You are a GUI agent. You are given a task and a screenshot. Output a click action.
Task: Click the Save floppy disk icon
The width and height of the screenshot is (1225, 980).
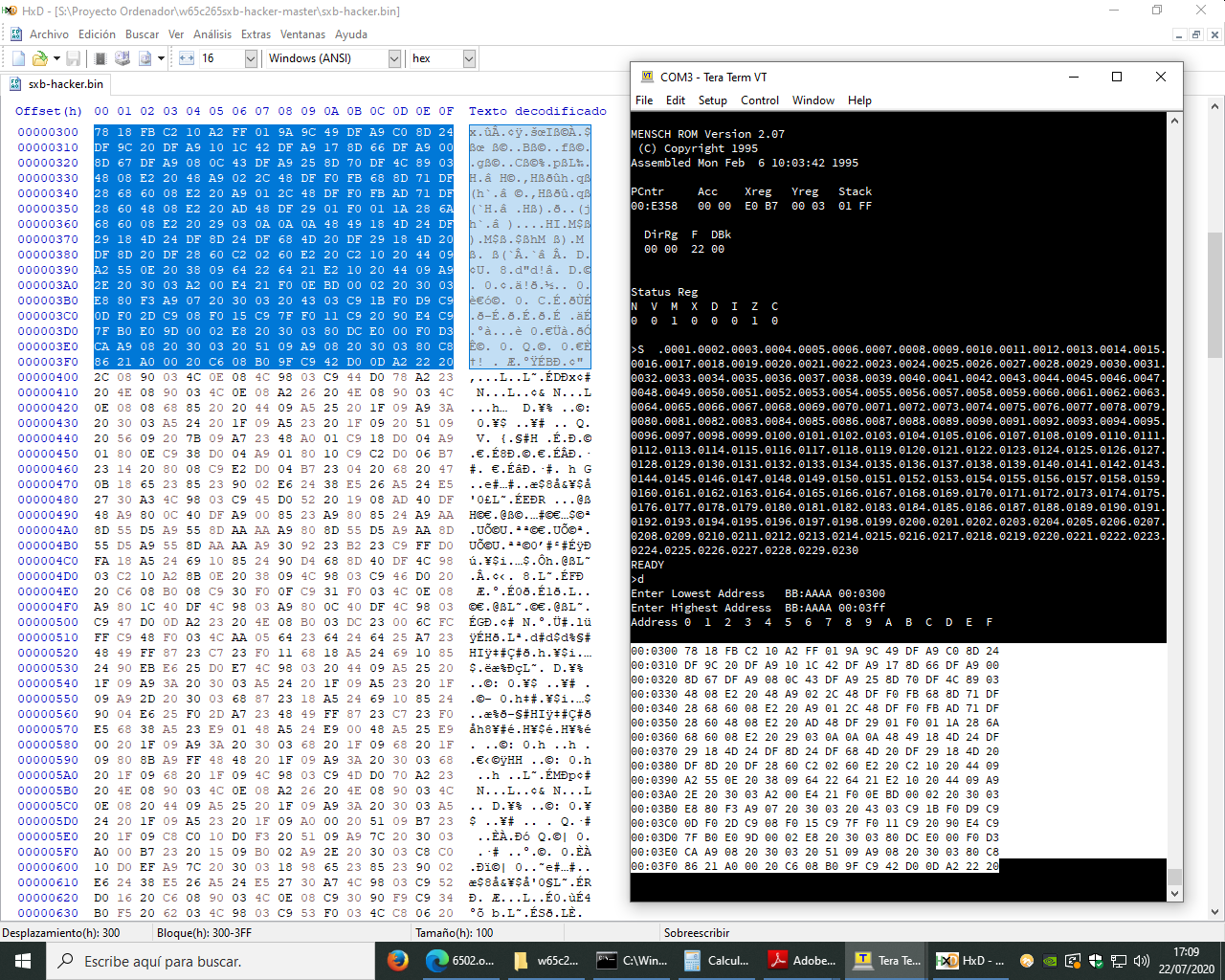[74, 58]
